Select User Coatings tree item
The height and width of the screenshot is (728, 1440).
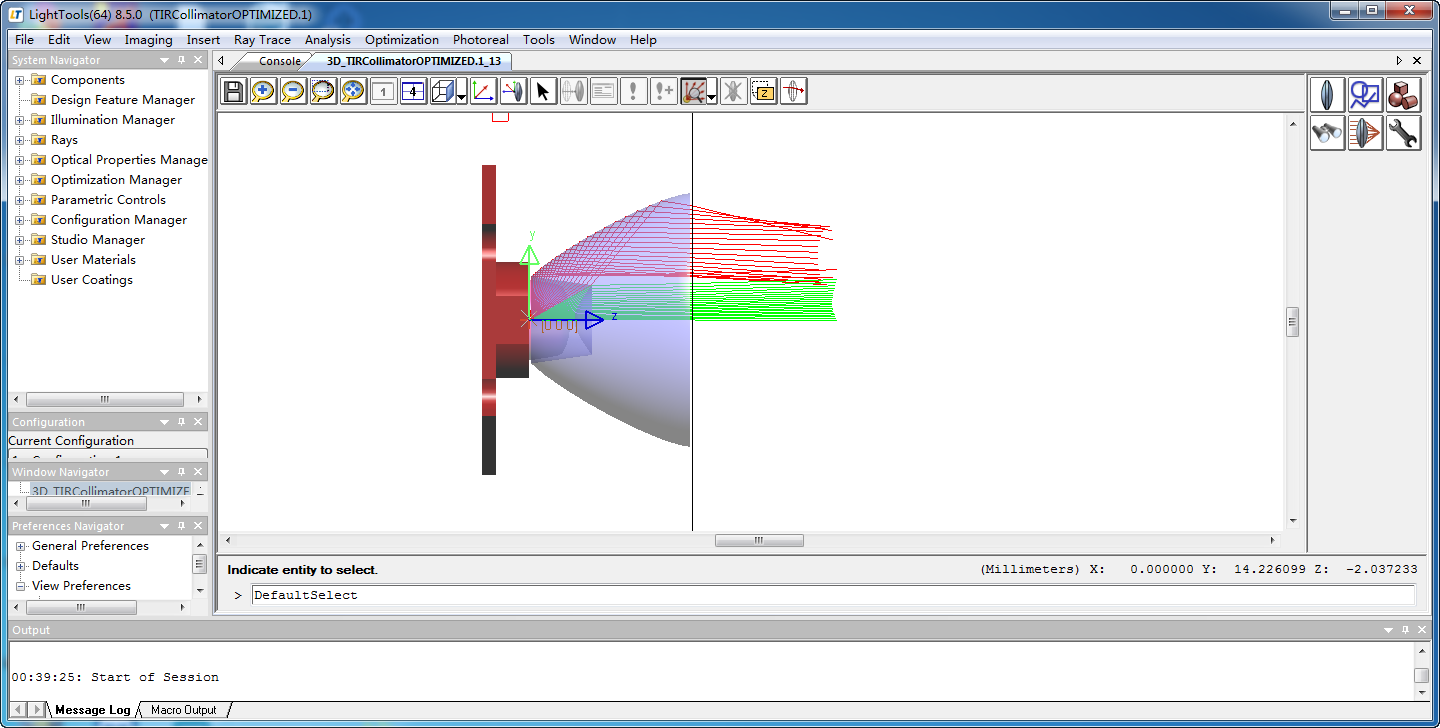pyautogui.click(x=91, y=280)
